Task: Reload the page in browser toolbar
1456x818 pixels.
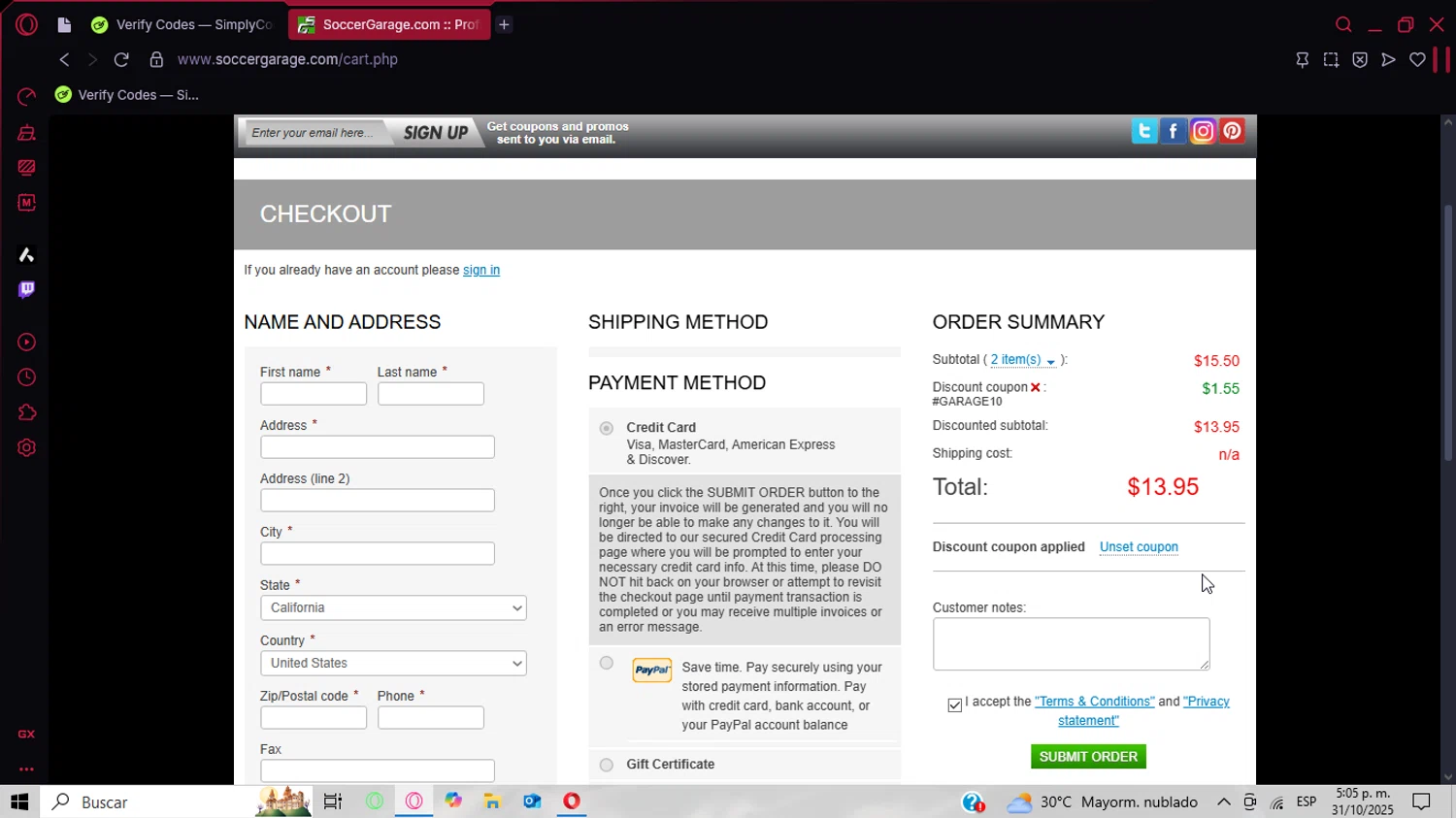Action: (121, 59)
